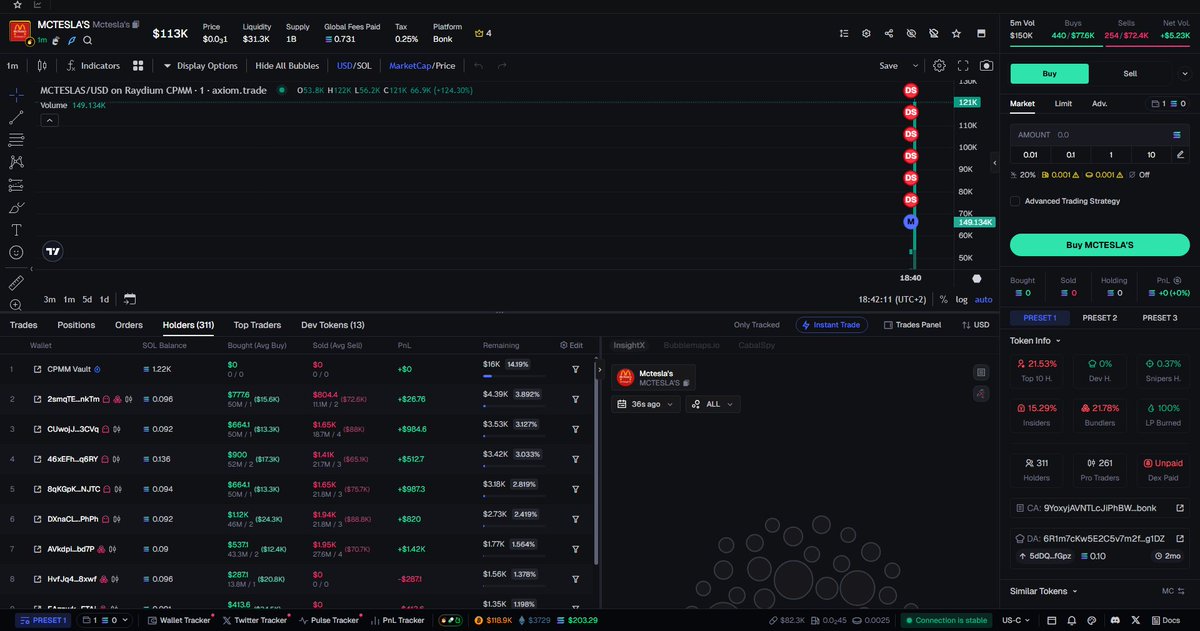1200x631 pixels.
Task: Open the Trades Panel button
Action: click(x=912, y=325)
